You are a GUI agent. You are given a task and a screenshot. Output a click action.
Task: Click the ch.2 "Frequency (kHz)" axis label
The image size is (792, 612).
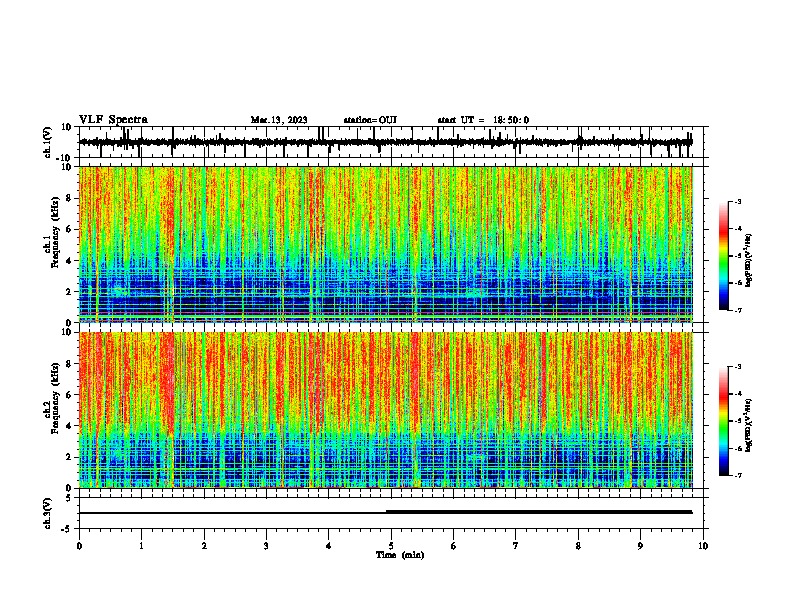point(55,397)
